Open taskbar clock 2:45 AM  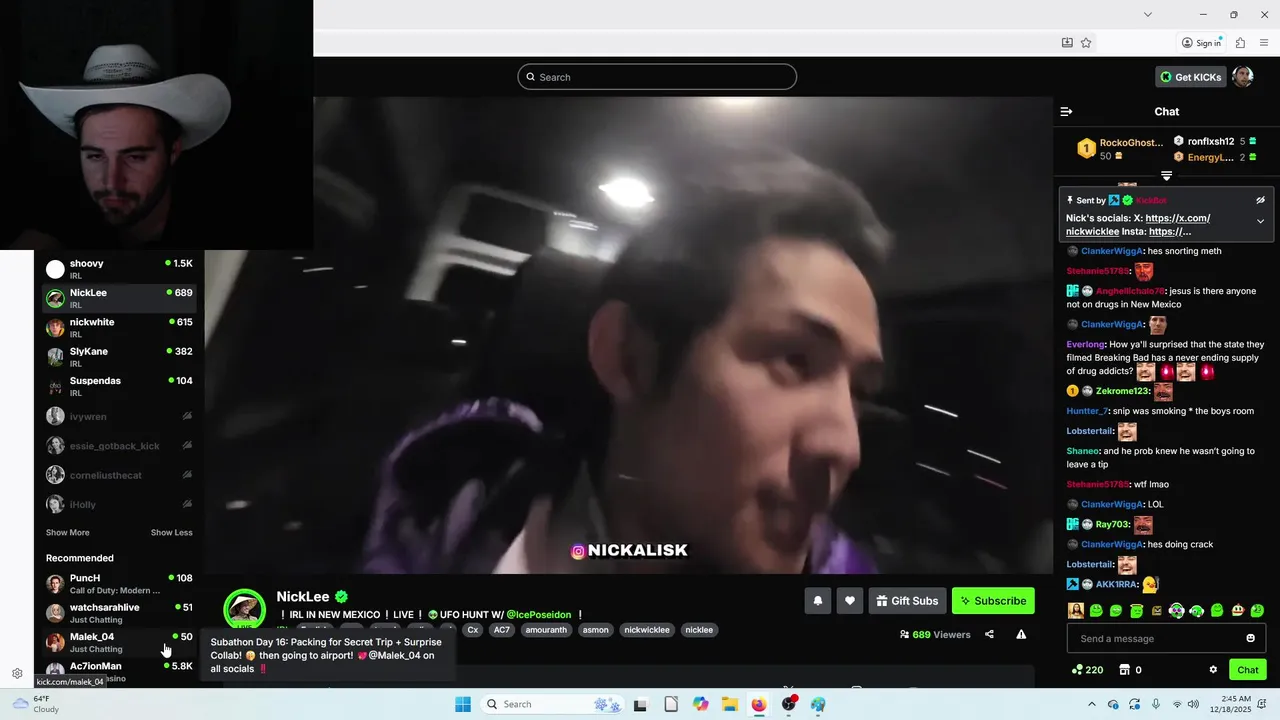pyautogui.click(x=1233, y=704)
